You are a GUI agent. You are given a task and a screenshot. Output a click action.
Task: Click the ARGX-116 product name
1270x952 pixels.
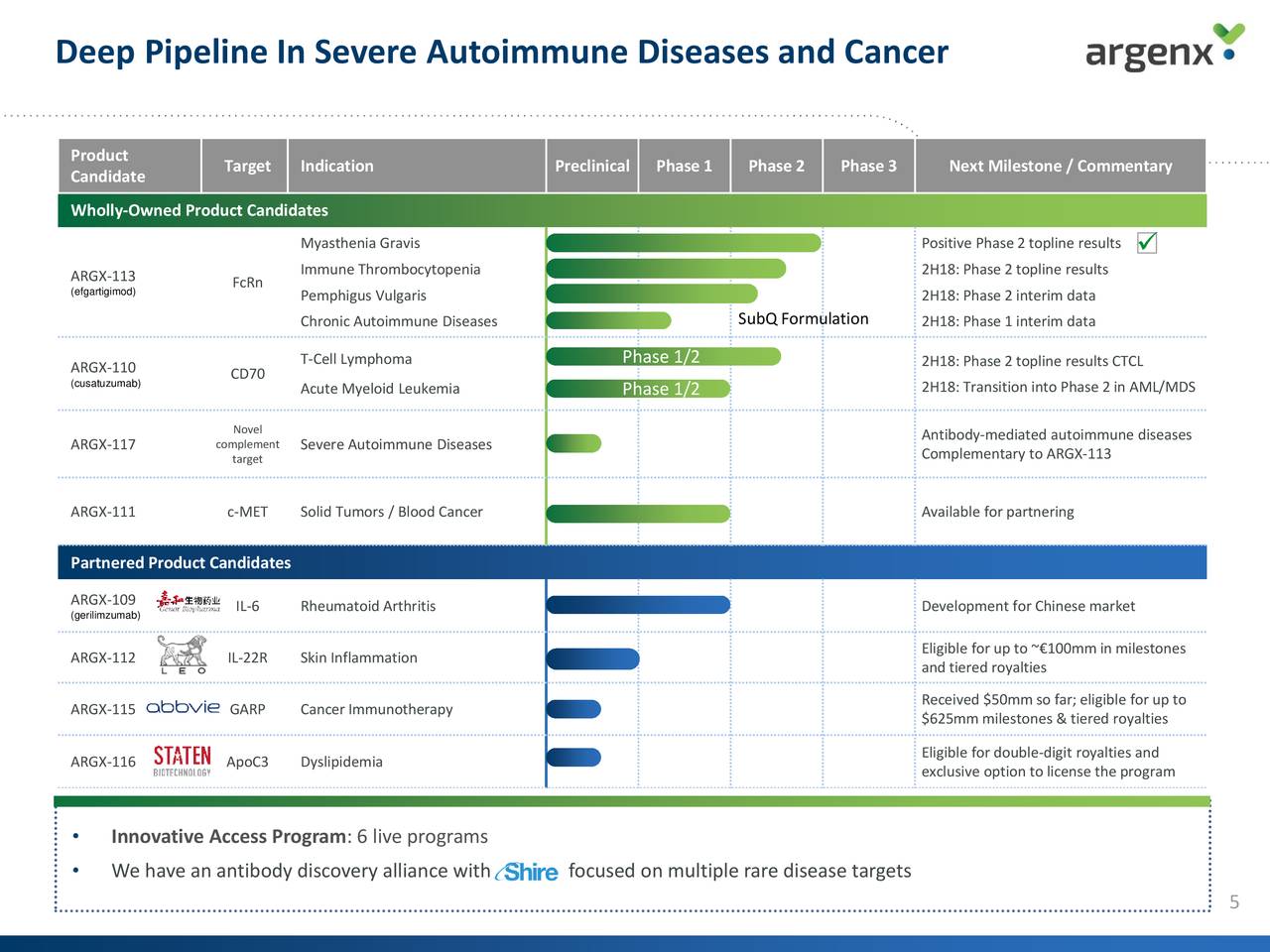(x=103, y=762)
